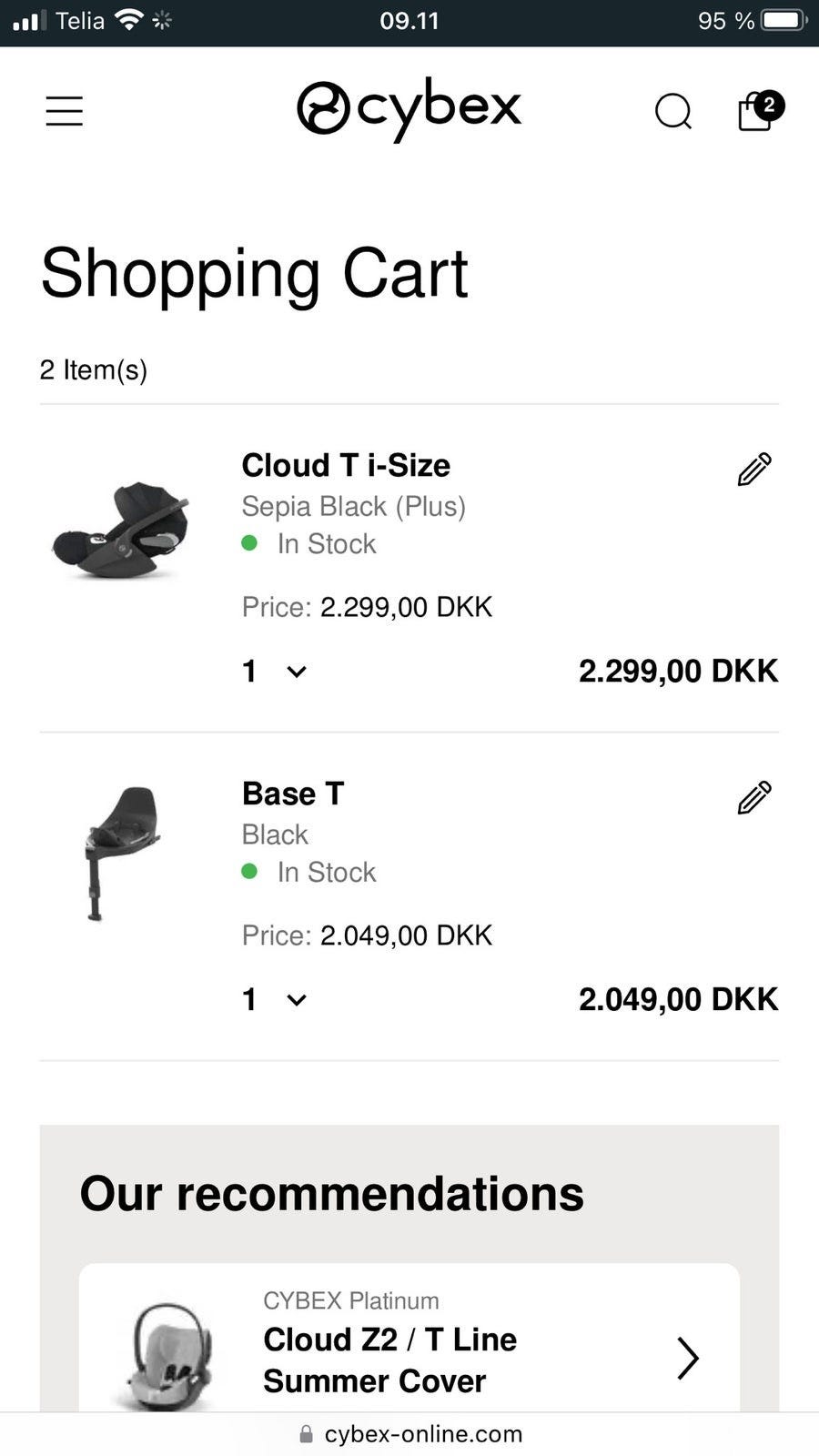
Task: Open the shopping bag cart icon
Action: [754, 113]
